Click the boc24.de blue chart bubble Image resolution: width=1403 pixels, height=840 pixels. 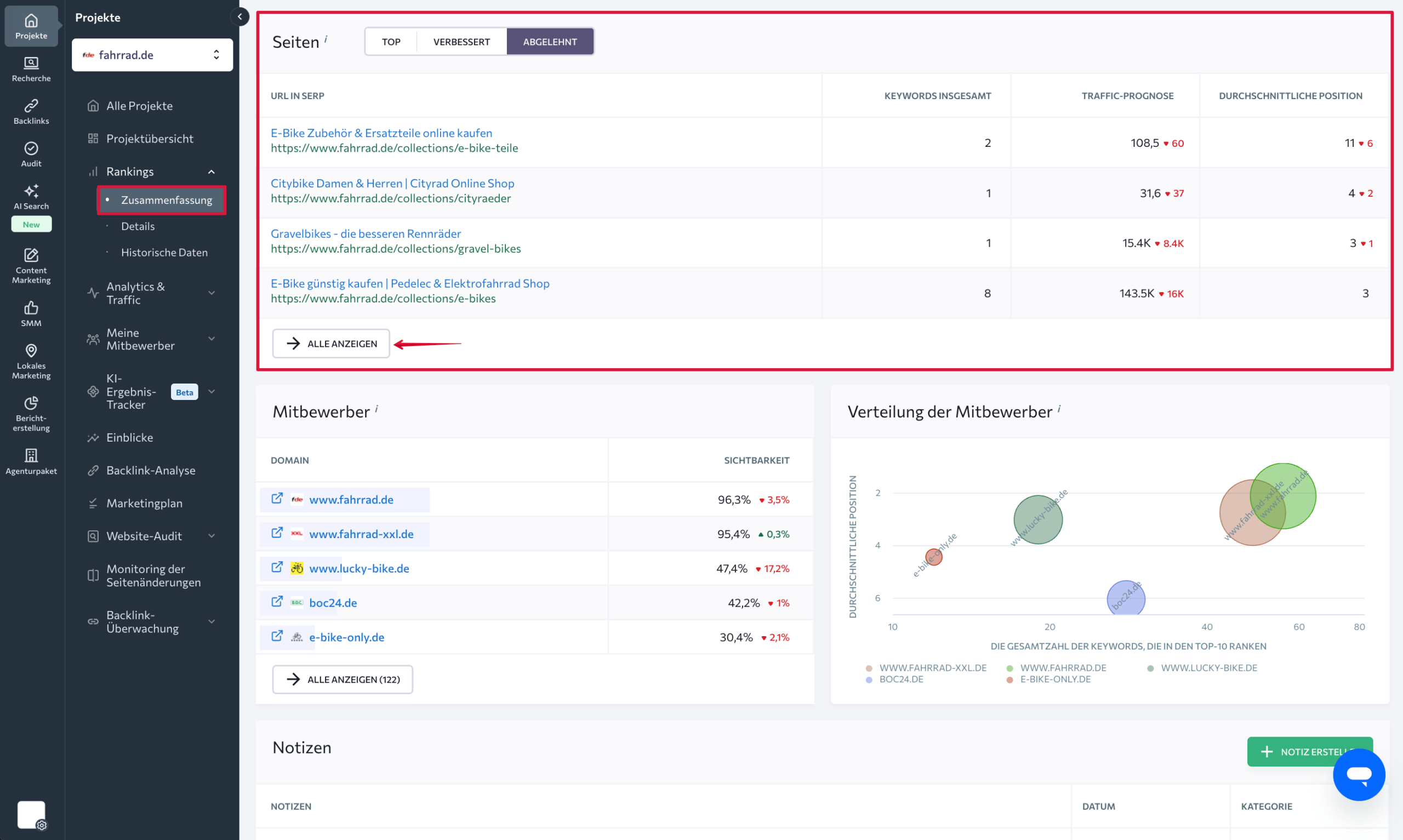(1125, 598)
